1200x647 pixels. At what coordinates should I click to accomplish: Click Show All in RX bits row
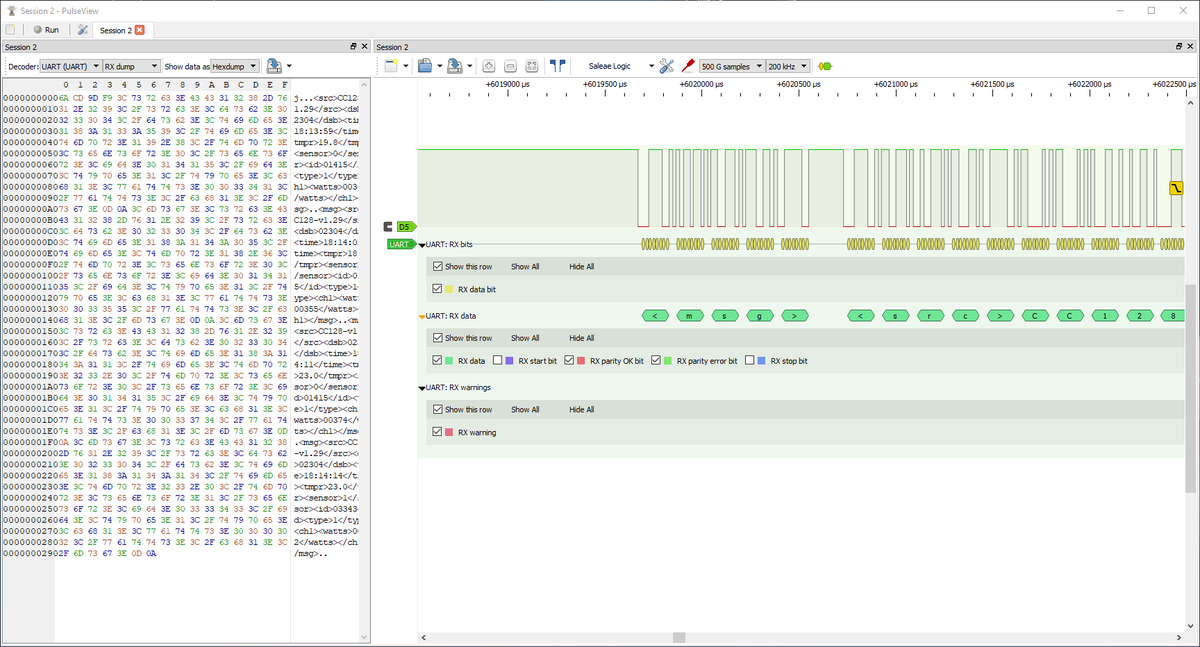(x=525, y=267)
